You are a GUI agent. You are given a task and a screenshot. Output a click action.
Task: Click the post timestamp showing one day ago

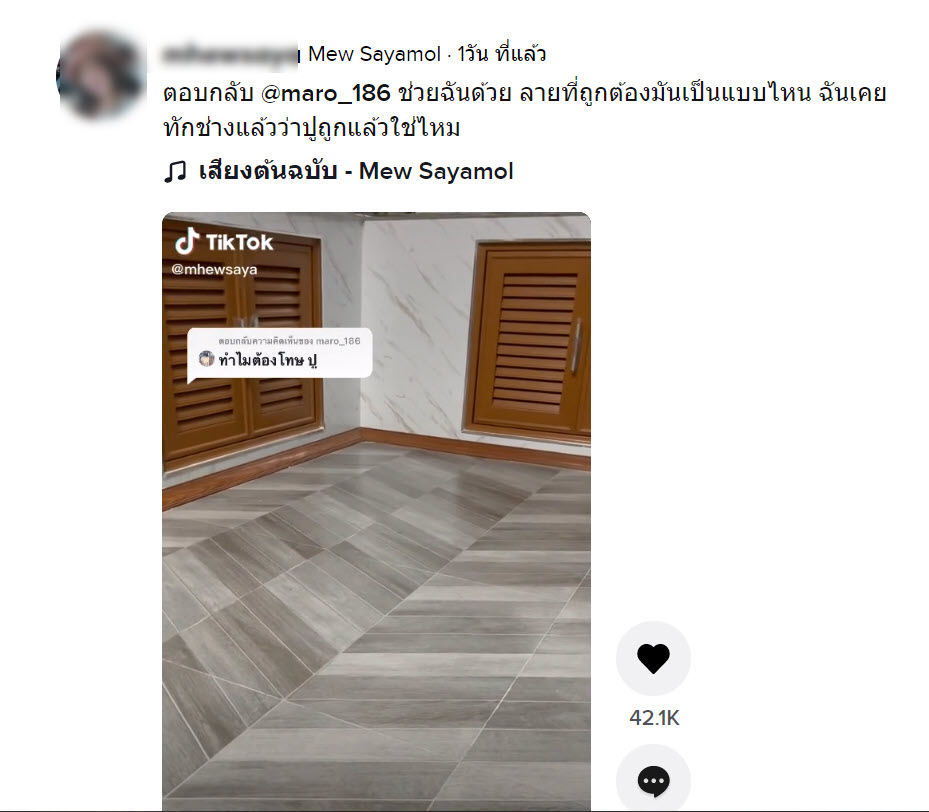click(x=501, y=54)
